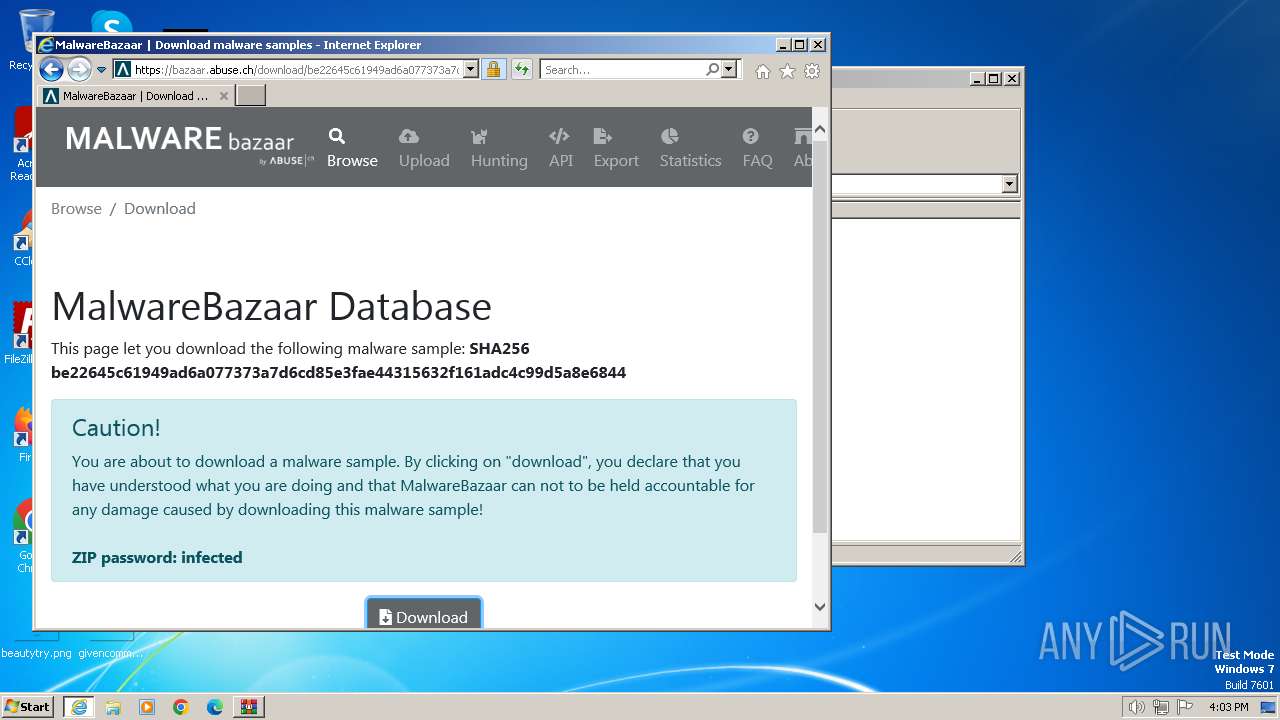Open the media player taskbar icon
1280x720 pixels.
coord(147,707)
